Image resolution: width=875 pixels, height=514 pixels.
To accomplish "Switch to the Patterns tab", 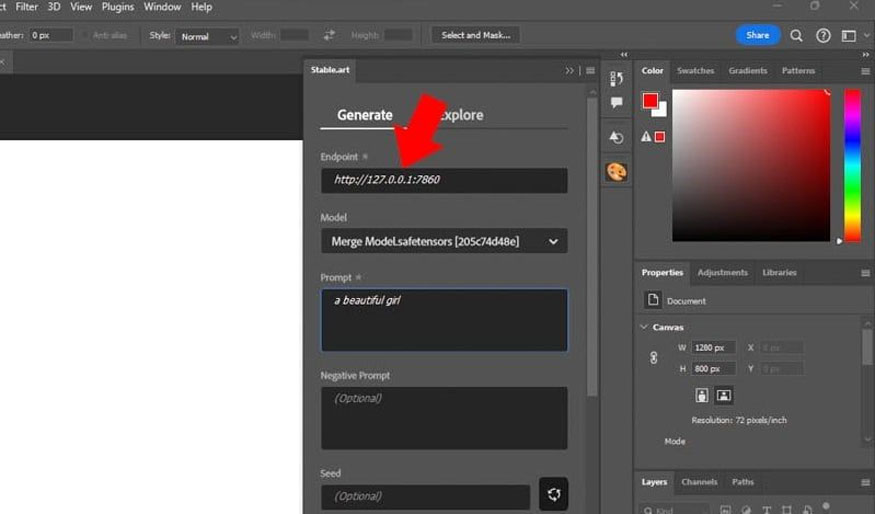I will point(799,71).
